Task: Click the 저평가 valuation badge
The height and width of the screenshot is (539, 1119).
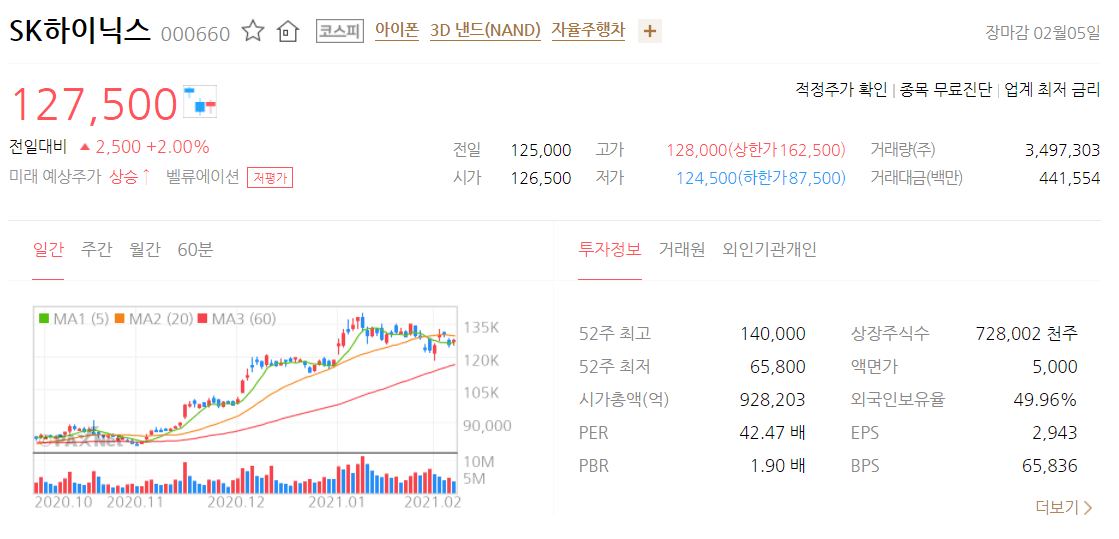Action: coord(270,178)
